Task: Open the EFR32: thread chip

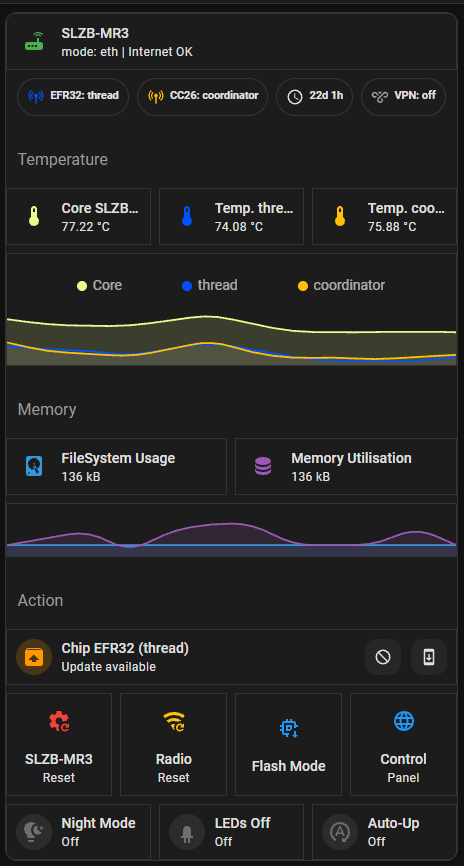Action: [x=73, y=97]
